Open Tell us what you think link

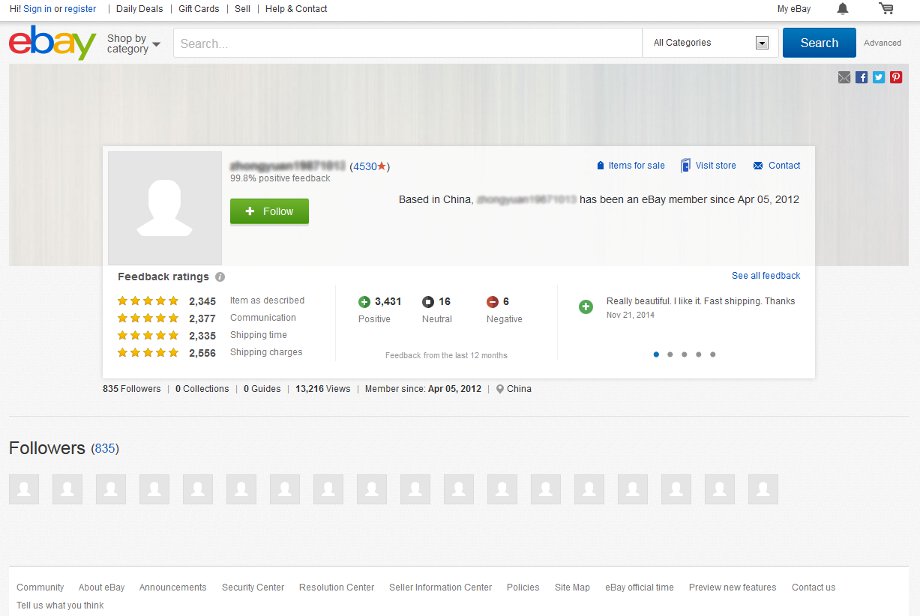click(x=60, y=605)
